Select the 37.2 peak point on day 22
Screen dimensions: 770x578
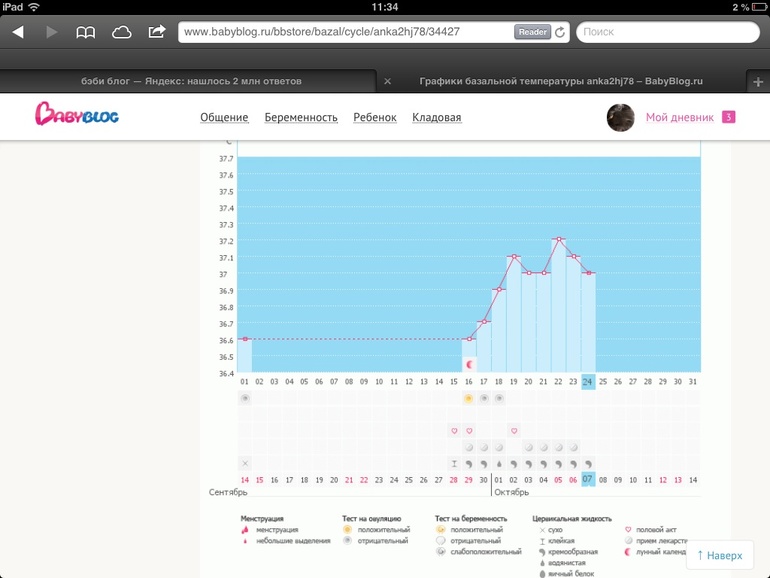559,239
